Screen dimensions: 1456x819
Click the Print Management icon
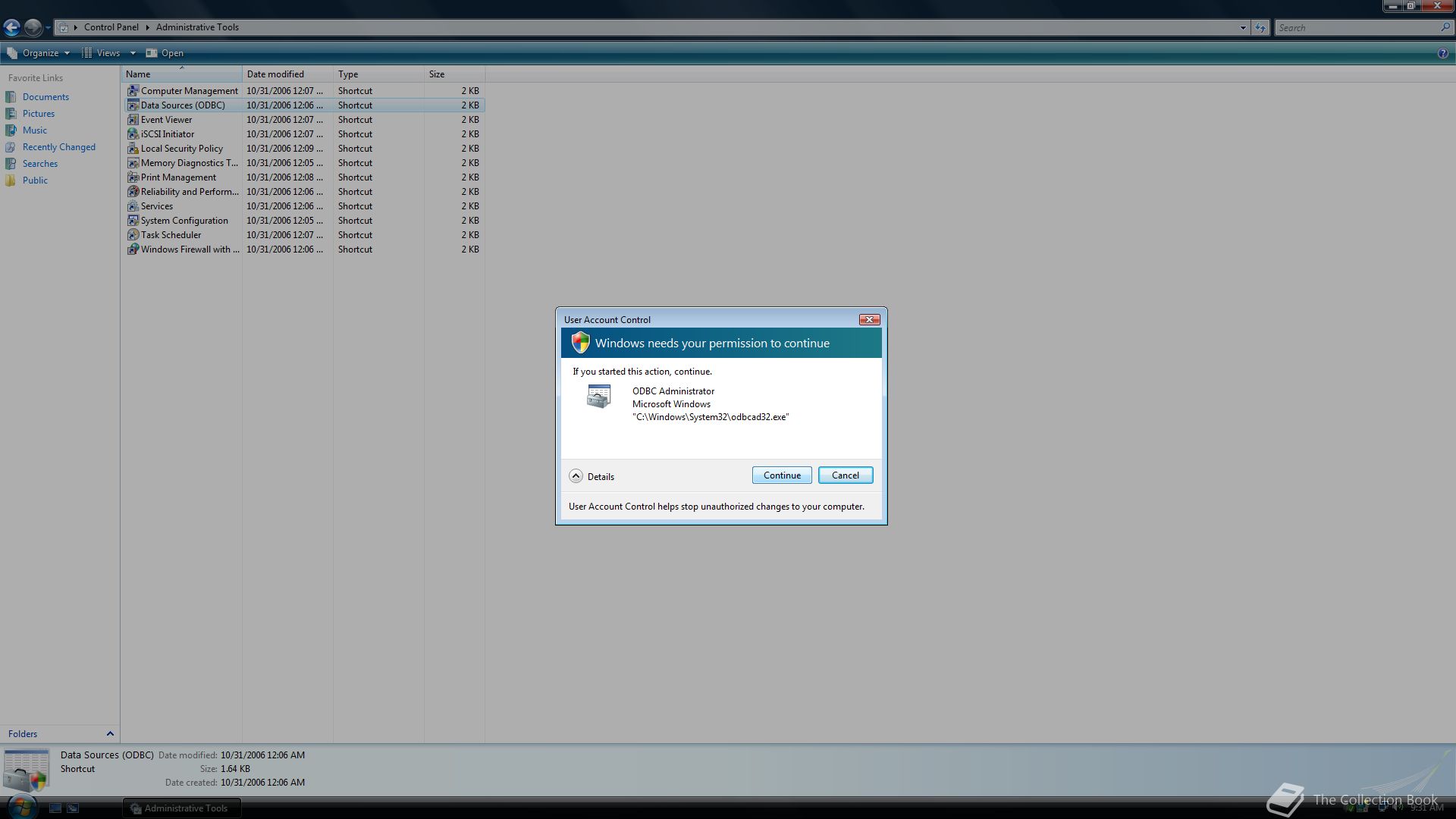(133, 177)
